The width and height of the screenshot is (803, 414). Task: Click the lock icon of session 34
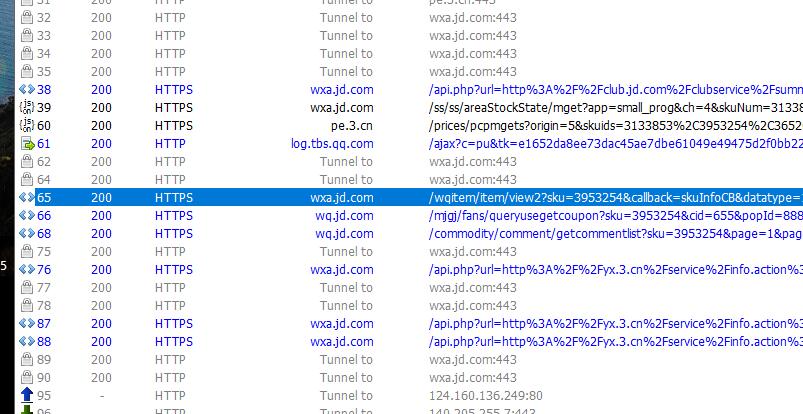click(27, 54)
